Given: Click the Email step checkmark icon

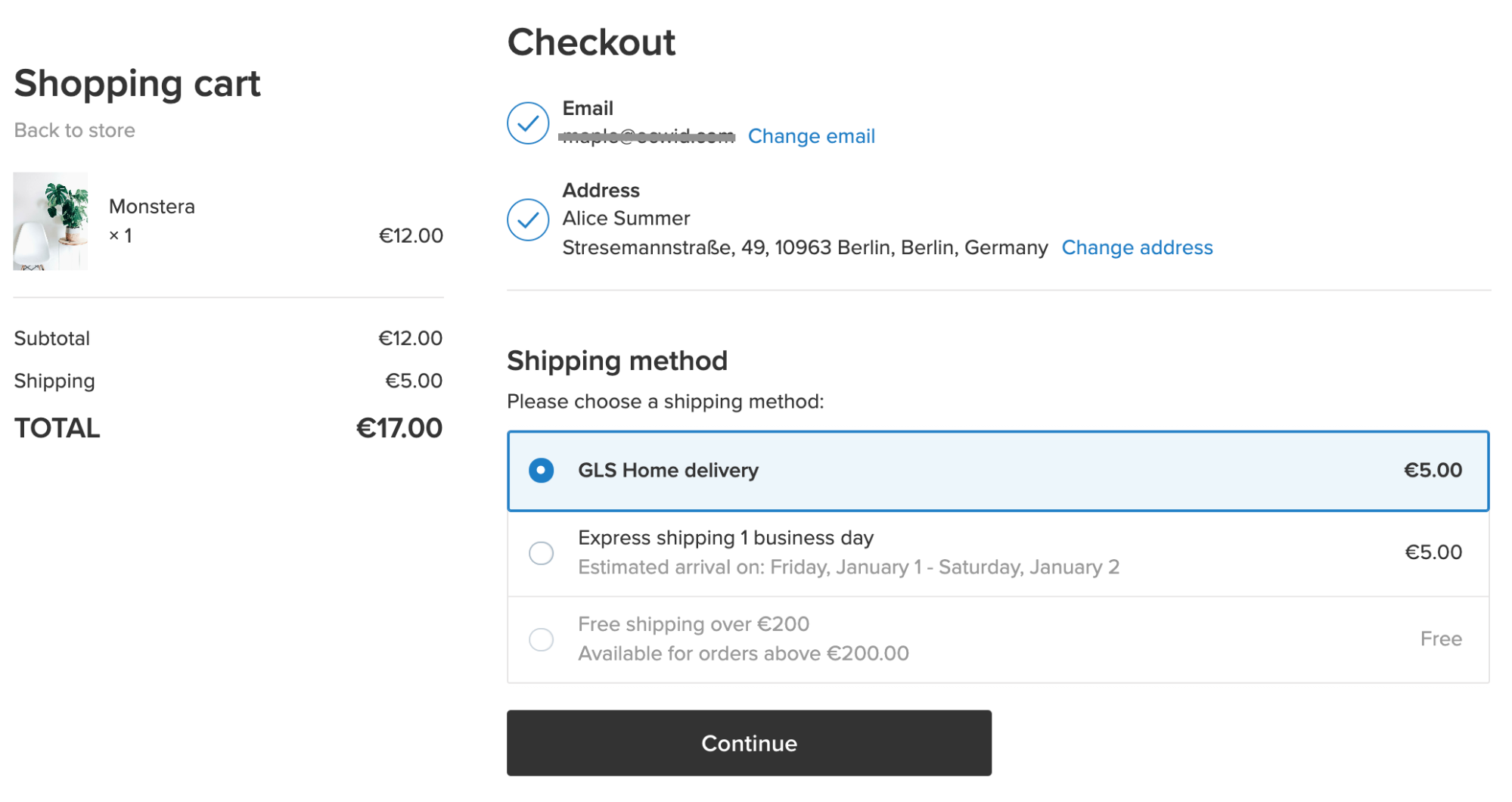Looking at the screenshot, I should coord(528,123).
